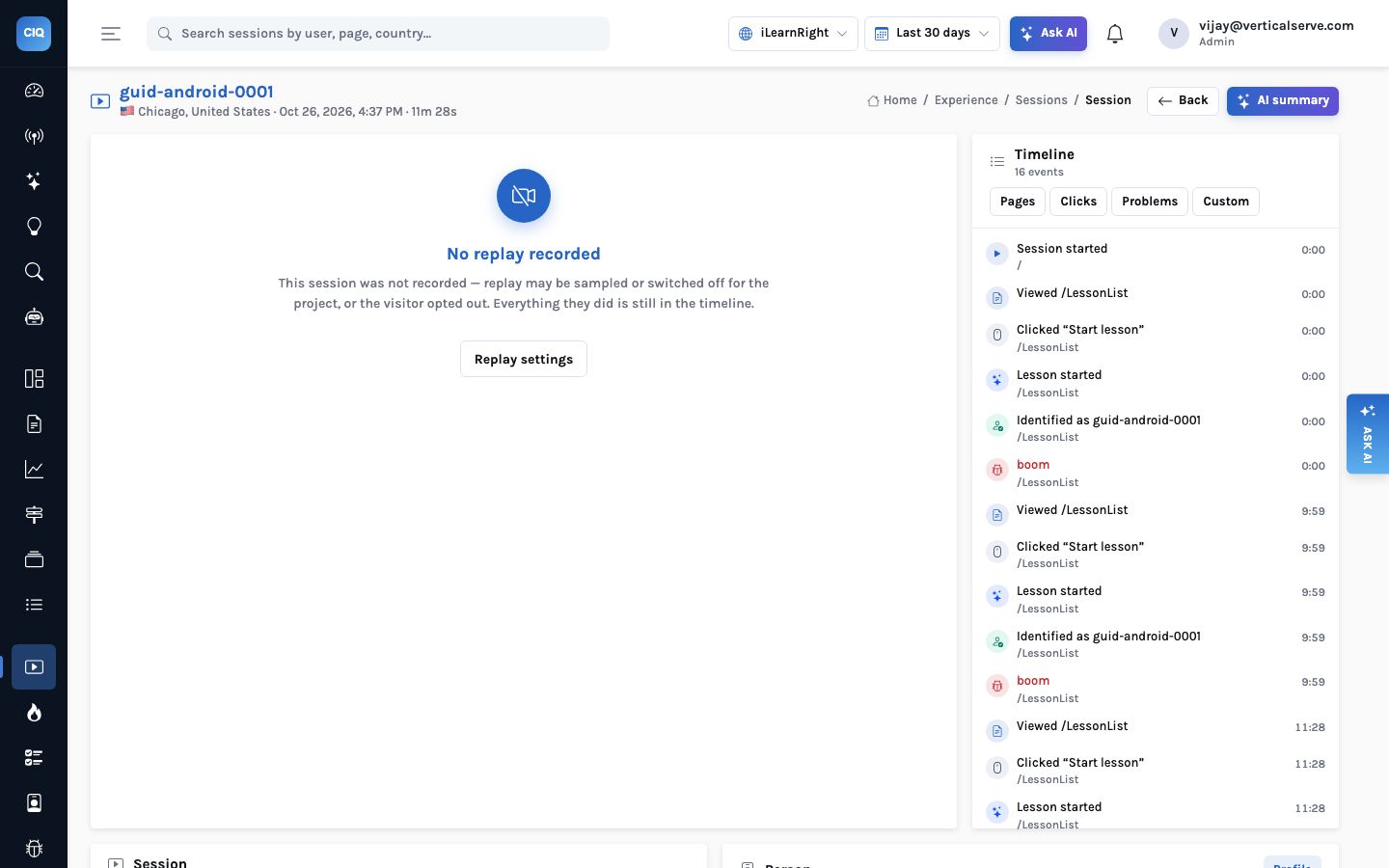The width and height of the screenshot is (1389, 868).
Task: Select 'Viewed /LessonList' event at 9:59
Action: tap(1156, 512)
